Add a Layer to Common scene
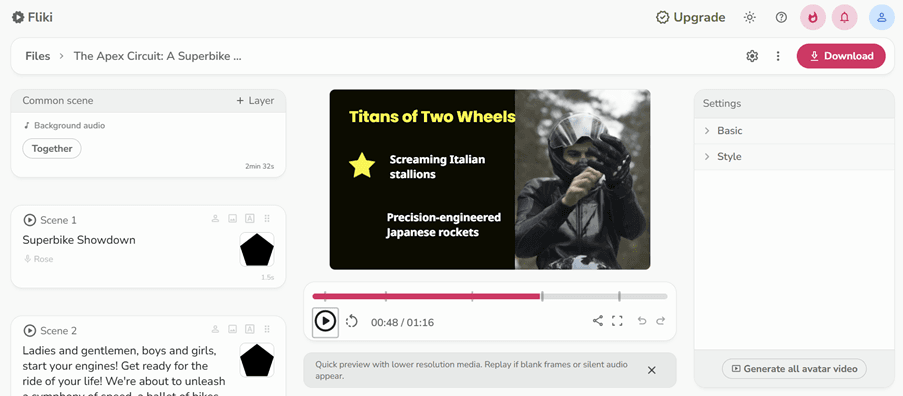 pos(255,101)
